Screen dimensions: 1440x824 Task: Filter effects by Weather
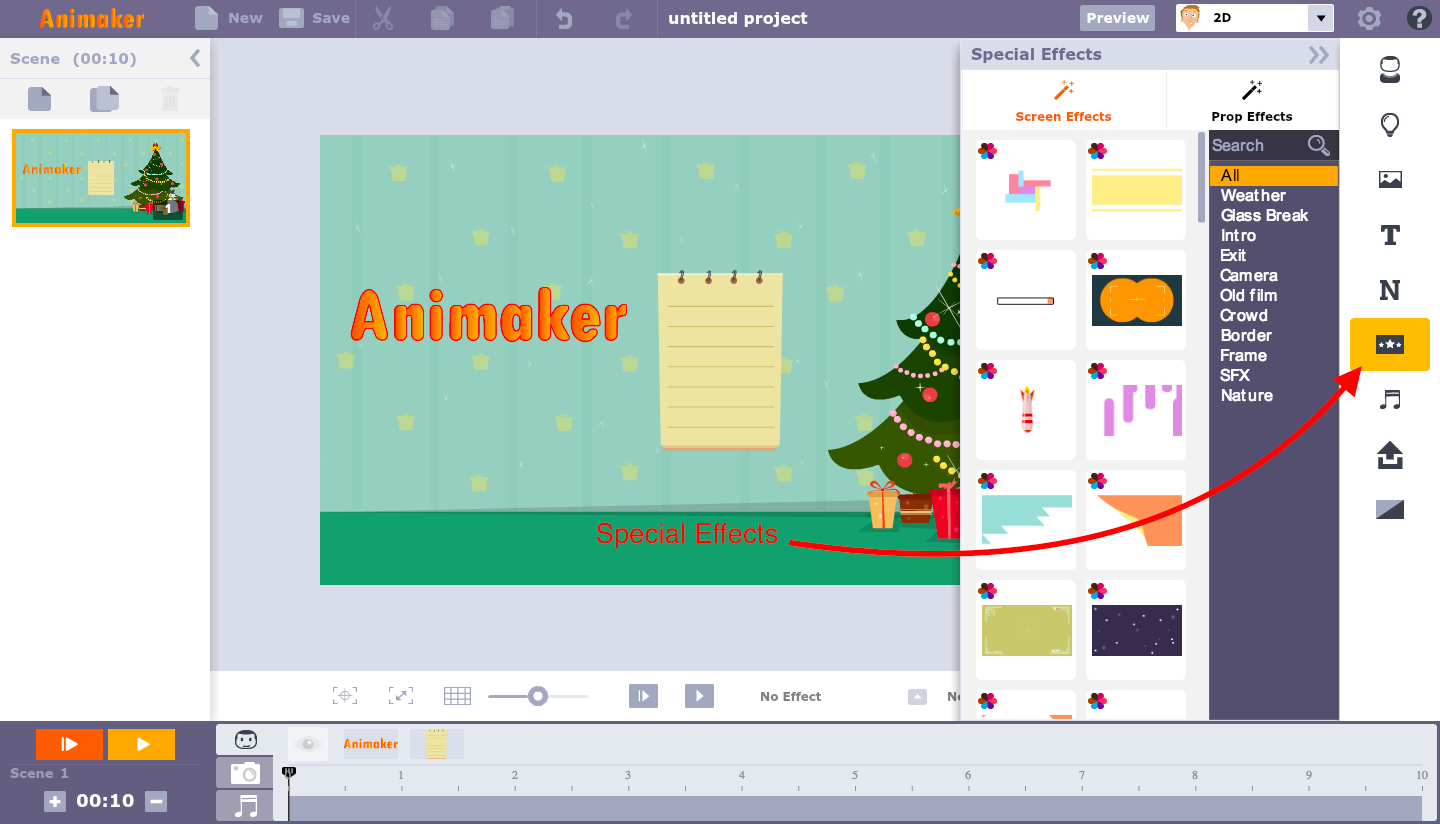(1253, 196)
